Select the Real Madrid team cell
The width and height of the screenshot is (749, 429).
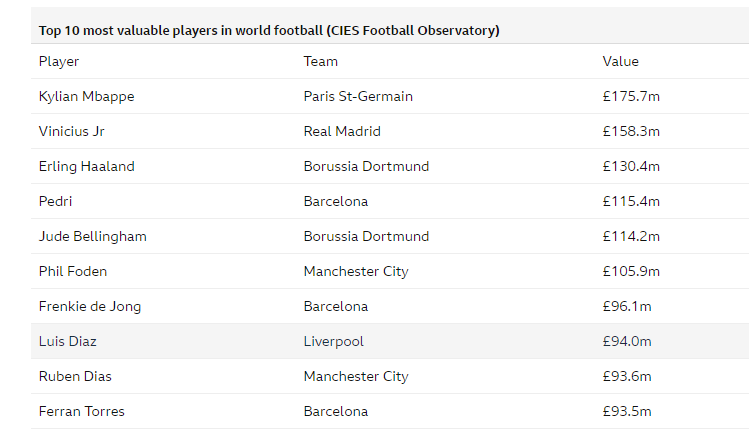342,131
